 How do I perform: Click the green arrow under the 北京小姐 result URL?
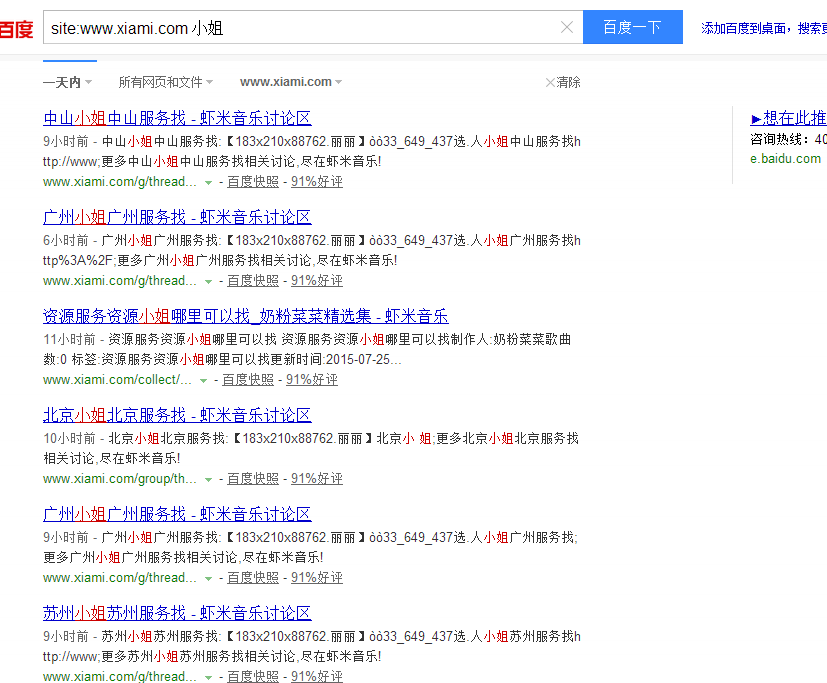point(208,478)
